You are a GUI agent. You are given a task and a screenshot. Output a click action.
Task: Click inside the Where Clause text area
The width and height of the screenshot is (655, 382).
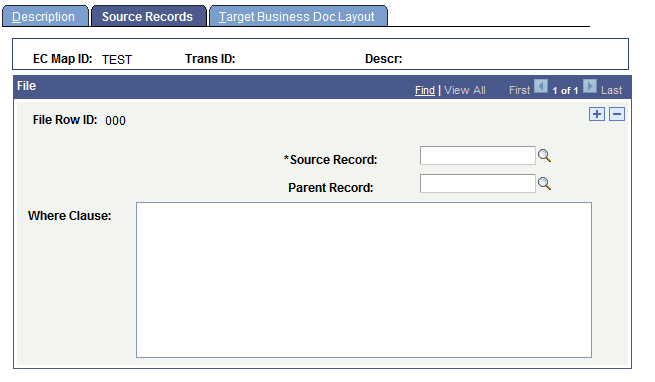[364, 280]
